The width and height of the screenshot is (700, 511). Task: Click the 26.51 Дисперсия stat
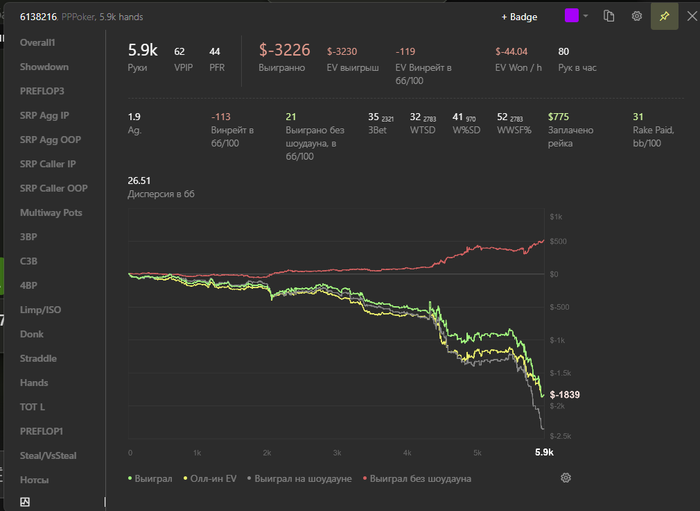139,181
